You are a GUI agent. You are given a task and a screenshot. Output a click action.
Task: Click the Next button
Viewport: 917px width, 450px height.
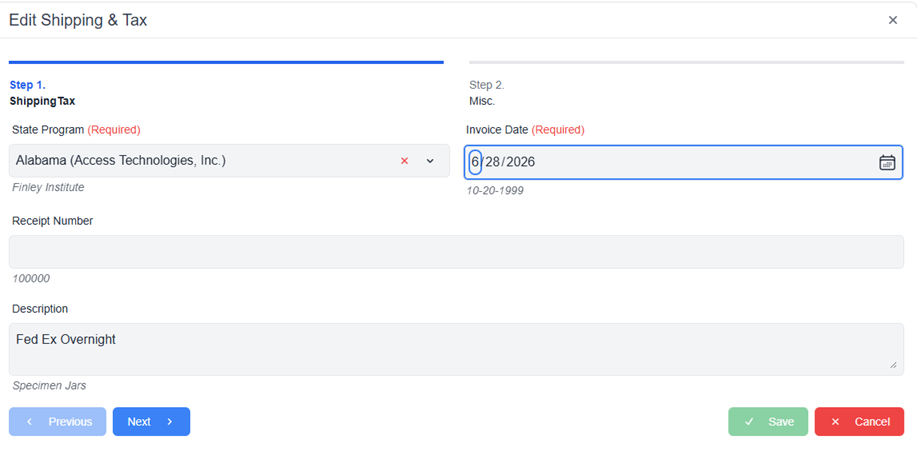point(151,422)
